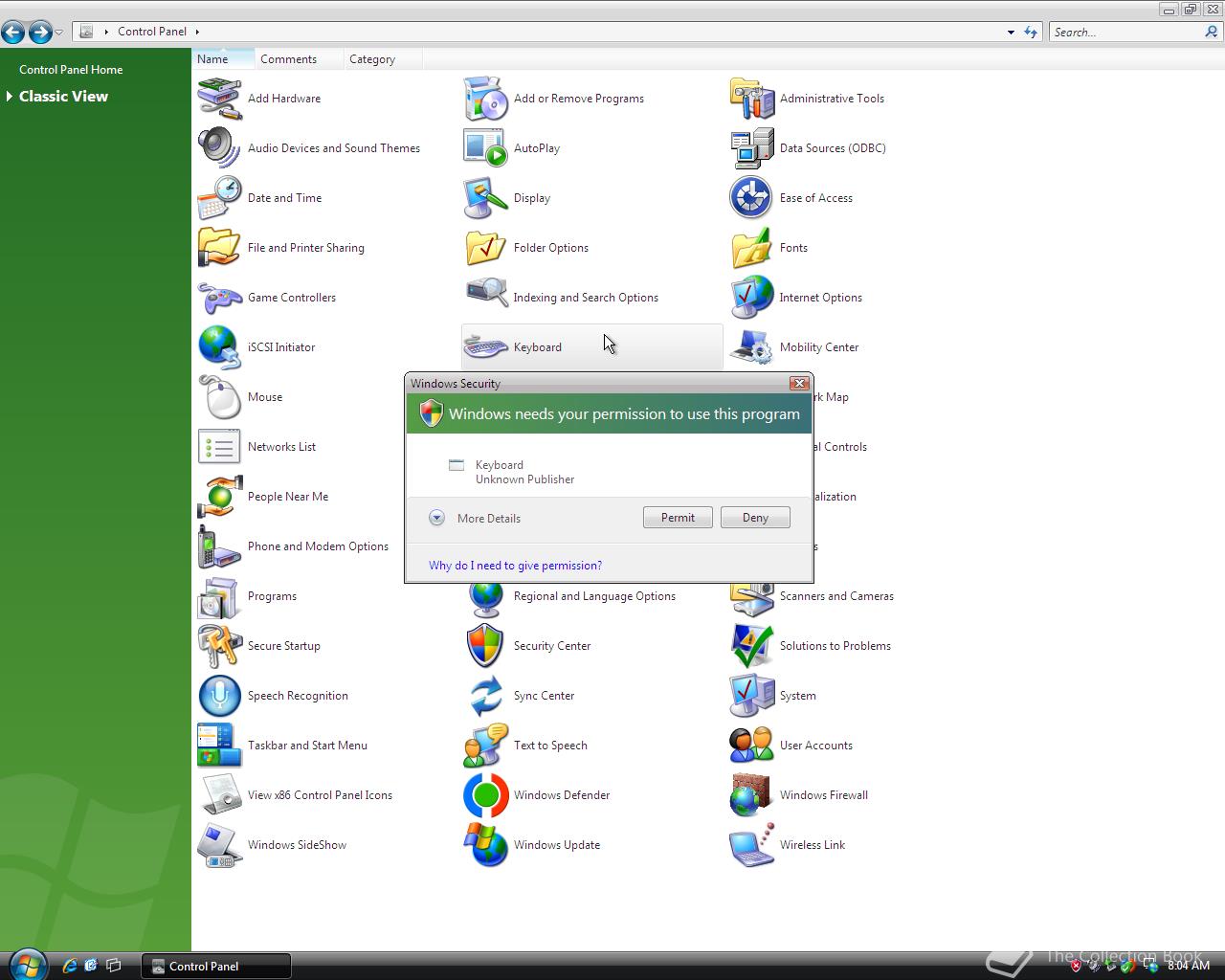Open 'Why do I need to give permission?' link
Screen dimensions: 1225x980
tap(515, 566)
